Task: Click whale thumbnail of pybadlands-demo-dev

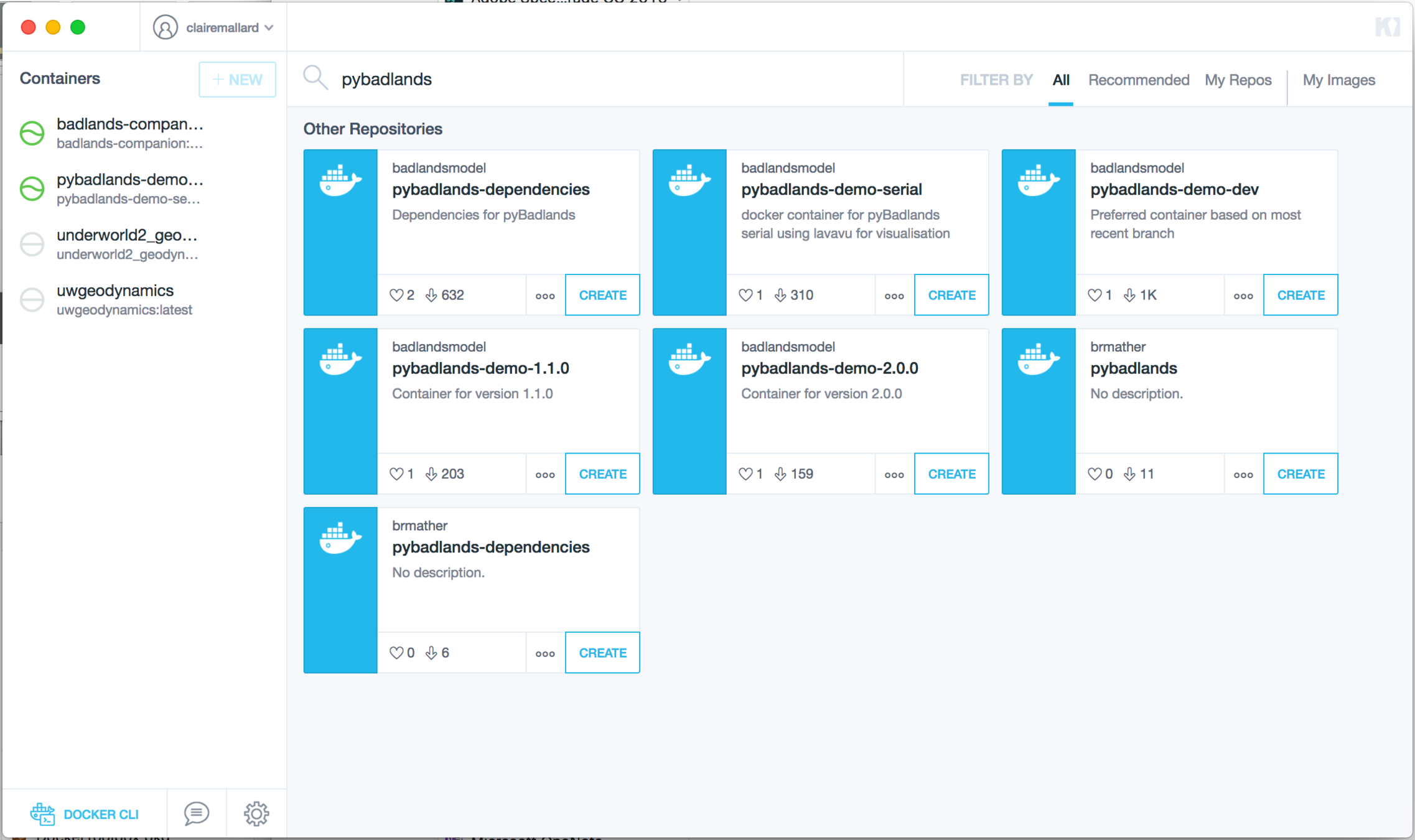Action: click(1038, 181)
